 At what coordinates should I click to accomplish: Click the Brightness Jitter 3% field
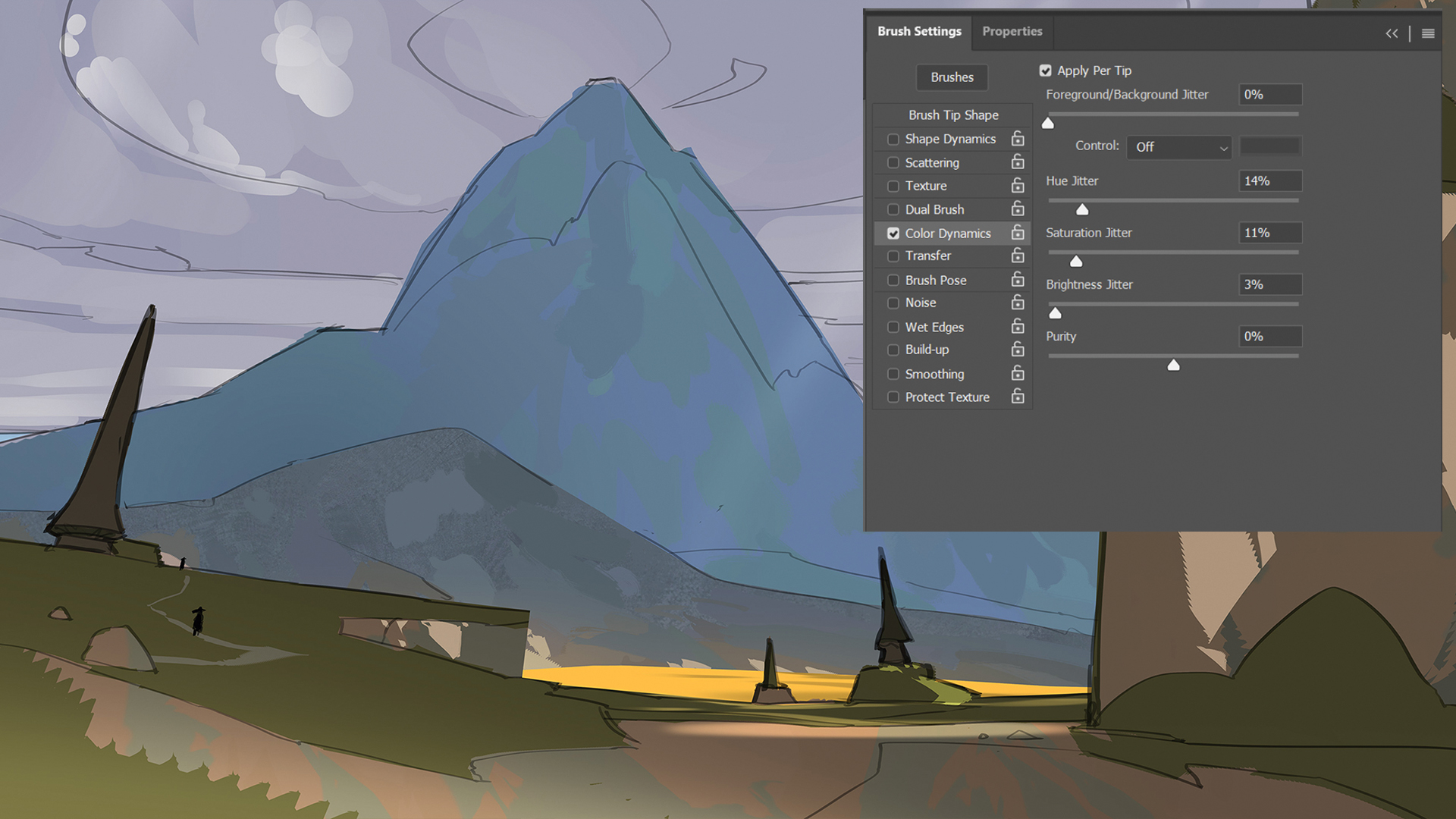pyautogui.click(x=1270, y=284)
